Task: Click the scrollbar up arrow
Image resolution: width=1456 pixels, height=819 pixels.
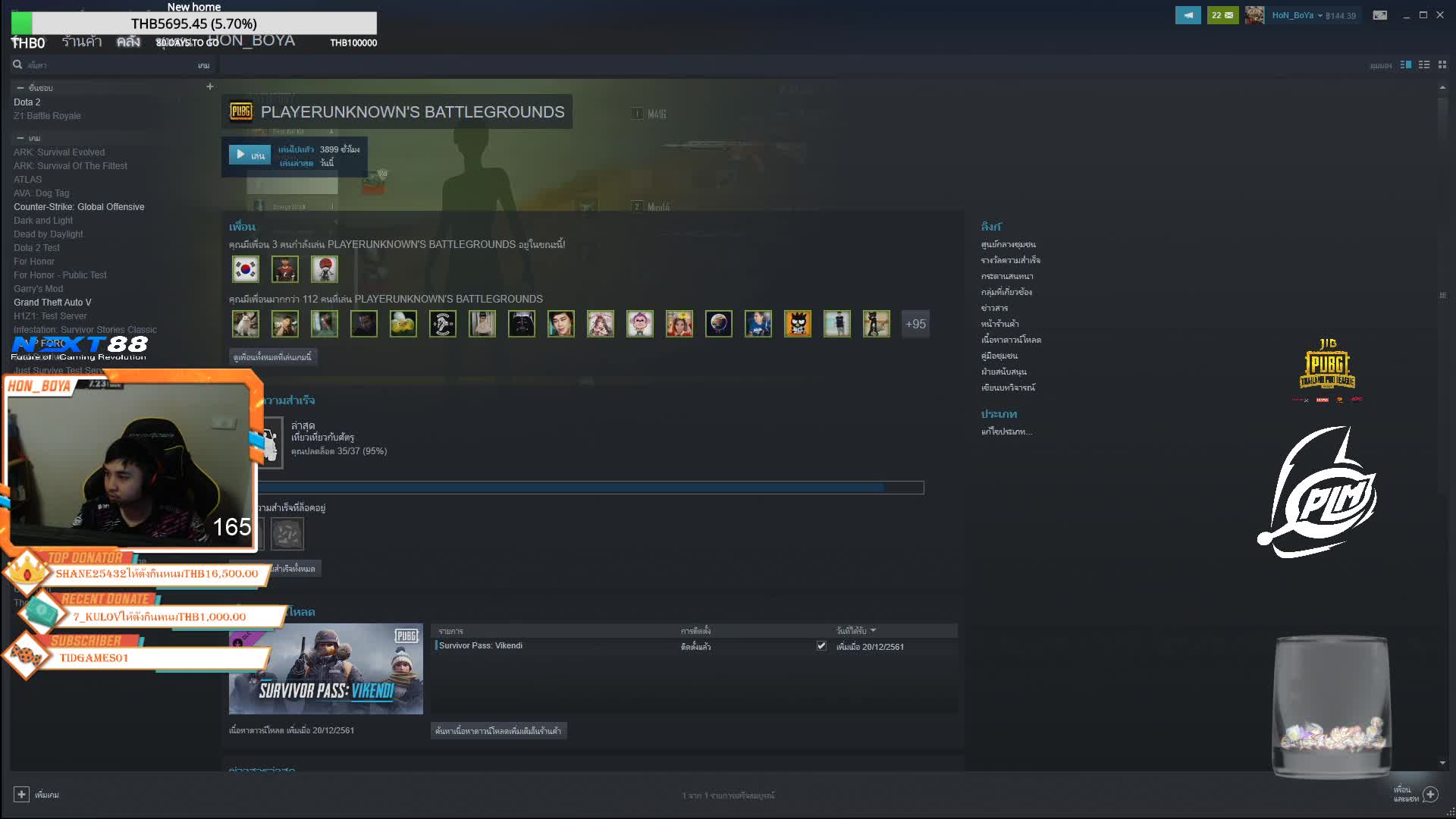Action: click(x=1442, y=88)
